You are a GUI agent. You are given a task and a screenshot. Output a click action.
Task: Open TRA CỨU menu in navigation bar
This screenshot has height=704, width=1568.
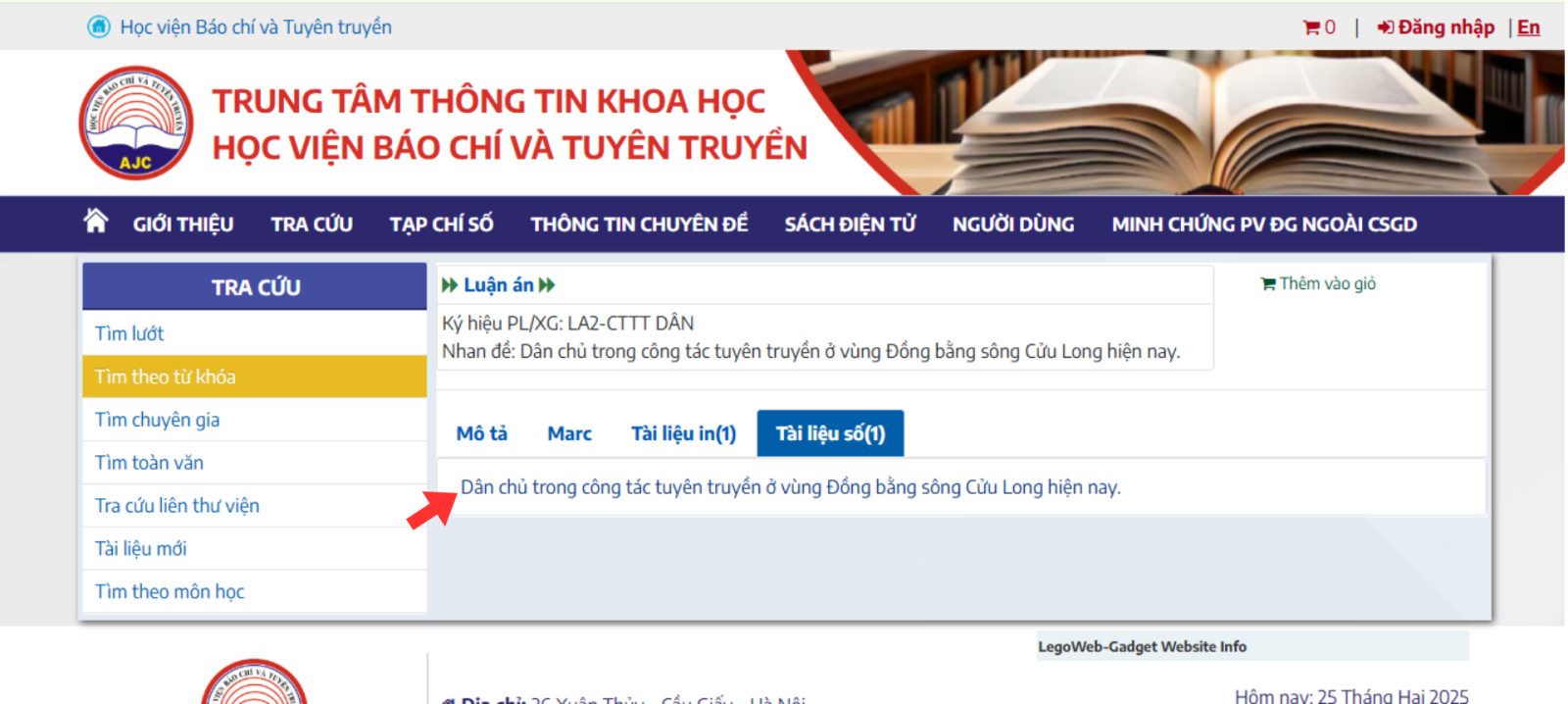[312, 225]
